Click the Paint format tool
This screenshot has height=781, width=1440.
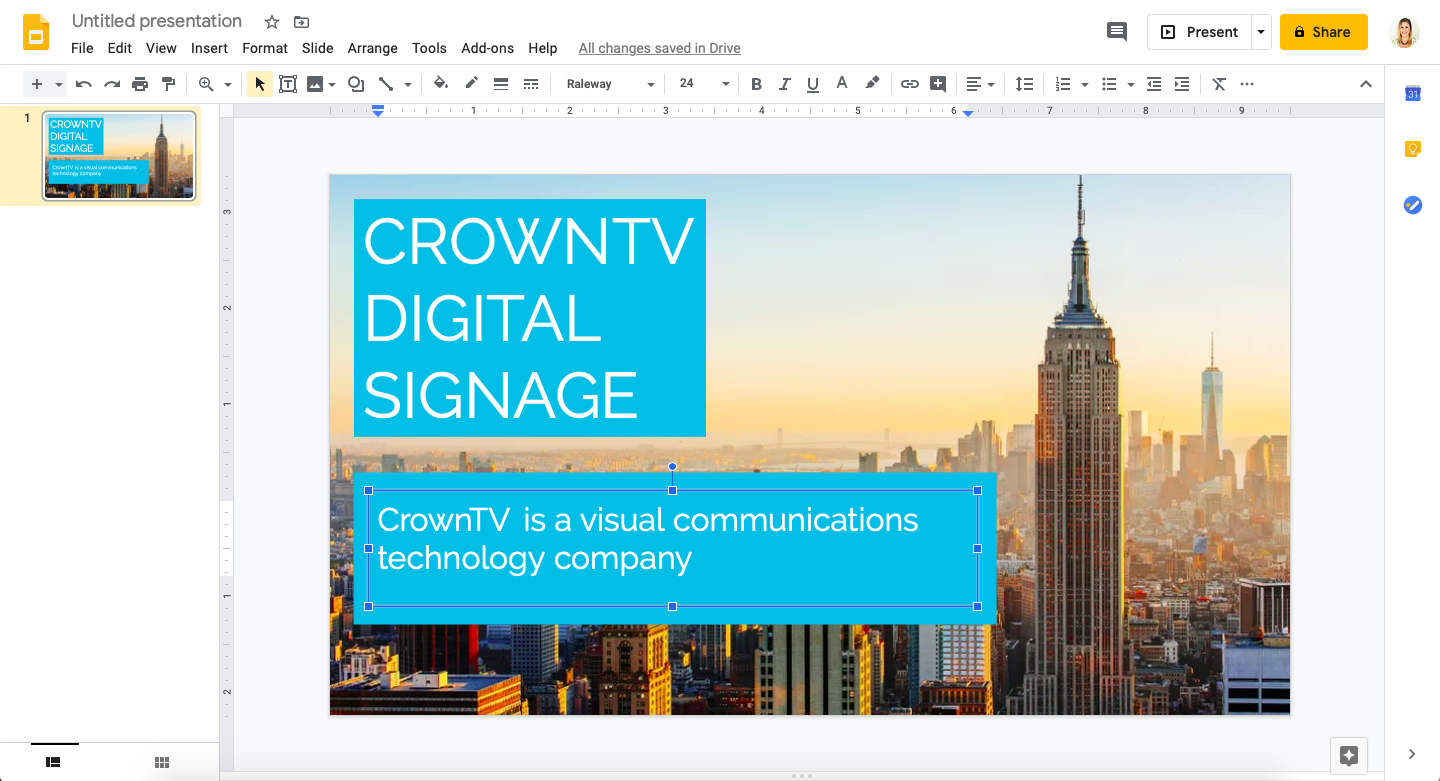tap(168, 84)
